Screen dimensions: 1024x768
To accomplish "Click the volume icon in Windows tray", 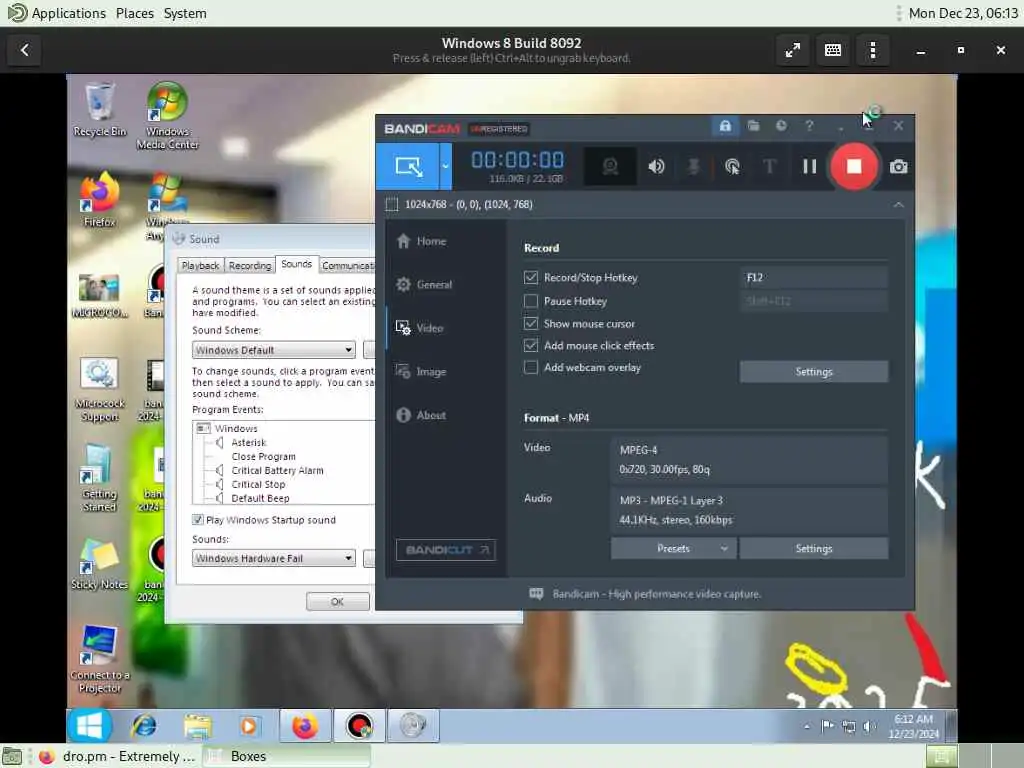I will (x=869, y=726).
